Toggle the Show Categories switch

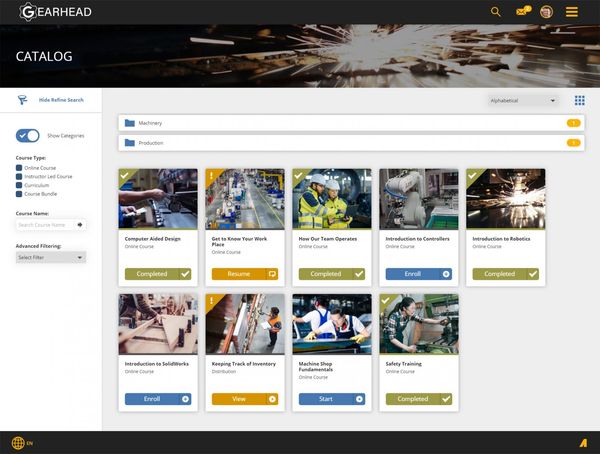pyautogui.click(x=28, y=136)
